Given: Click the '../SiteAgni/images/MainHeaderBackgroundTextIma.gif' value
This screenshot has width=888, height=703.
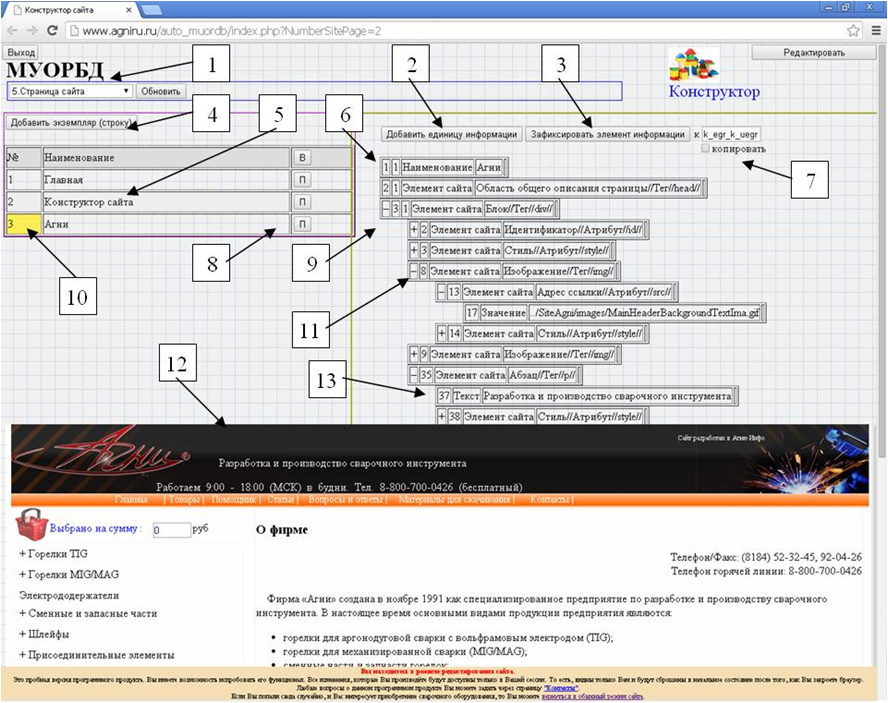Looking at the screenshot, I should [x=644, y=313].
